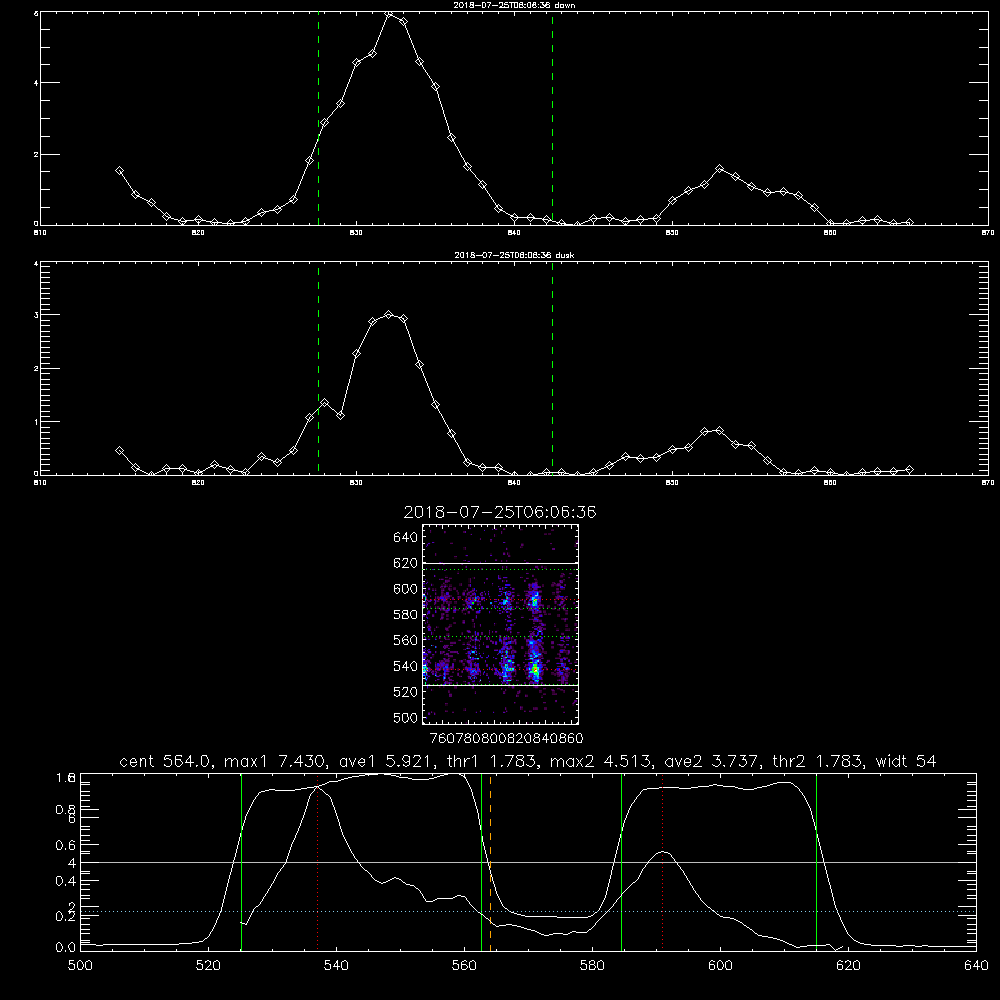Click the orange dashed center line in bottom plot
The width and height of the screenshot is (1000, 1000).
(x=490, y=862)
